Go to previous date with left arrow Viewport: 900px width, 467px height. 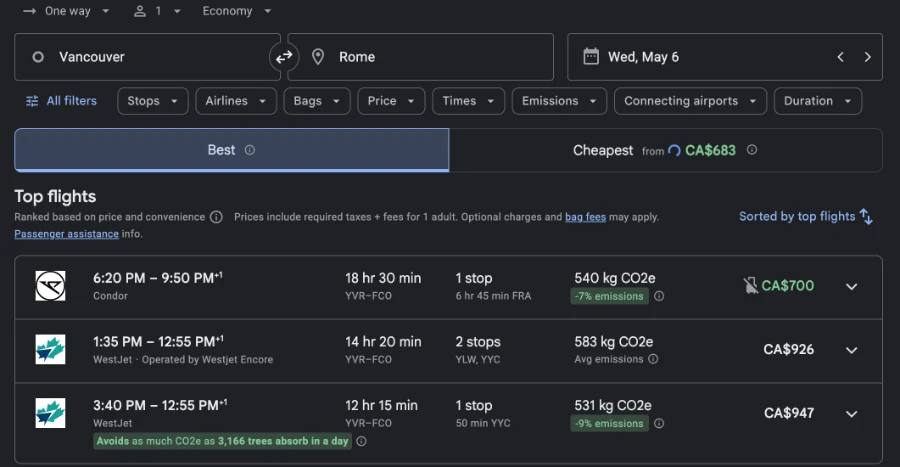[x=840, y=57]
